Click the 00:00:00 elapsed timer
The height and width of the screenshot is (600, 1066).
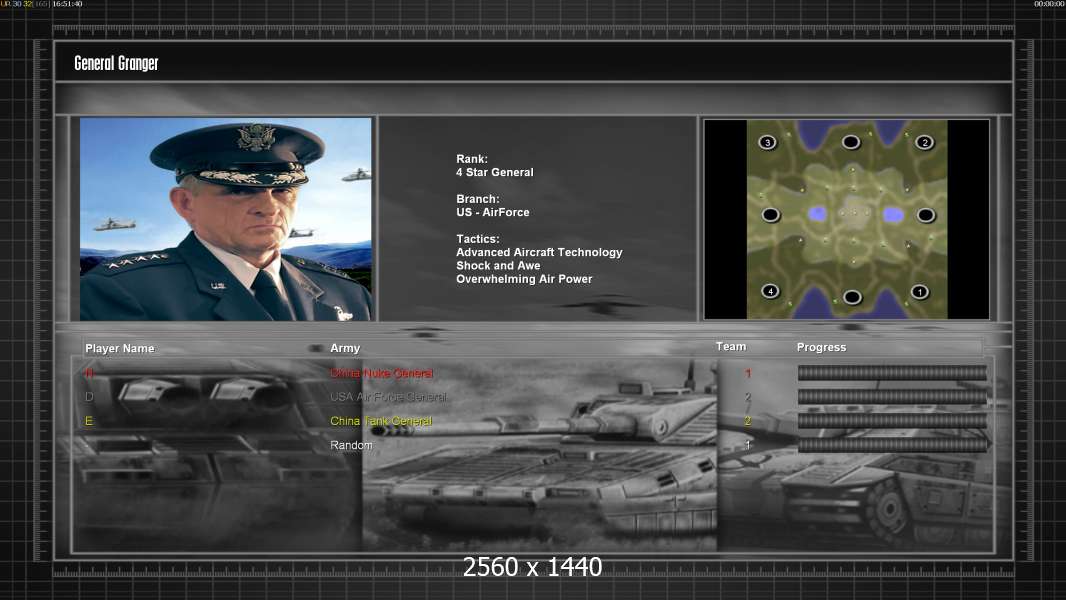pos(1049,4)
